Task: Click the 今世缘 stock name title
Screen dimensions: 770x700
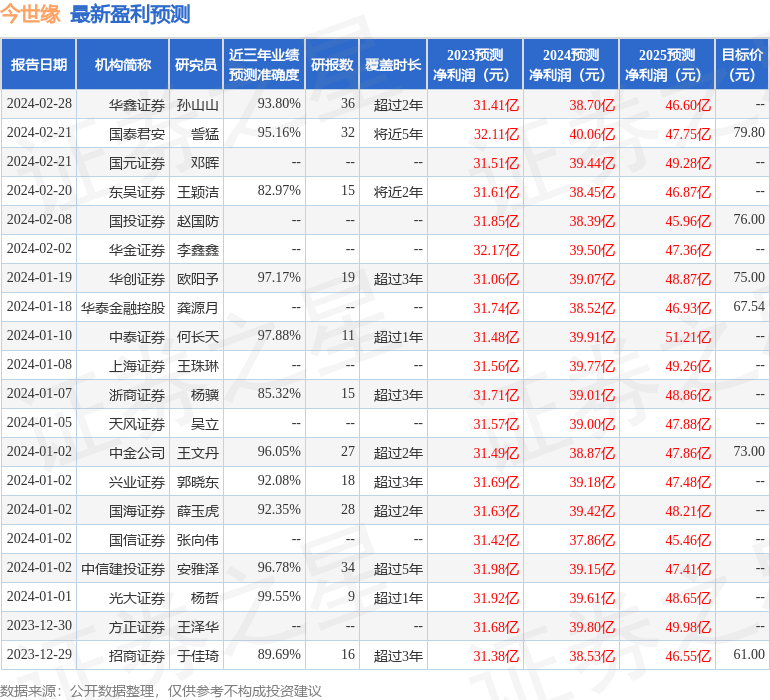Action: (30, 14)
